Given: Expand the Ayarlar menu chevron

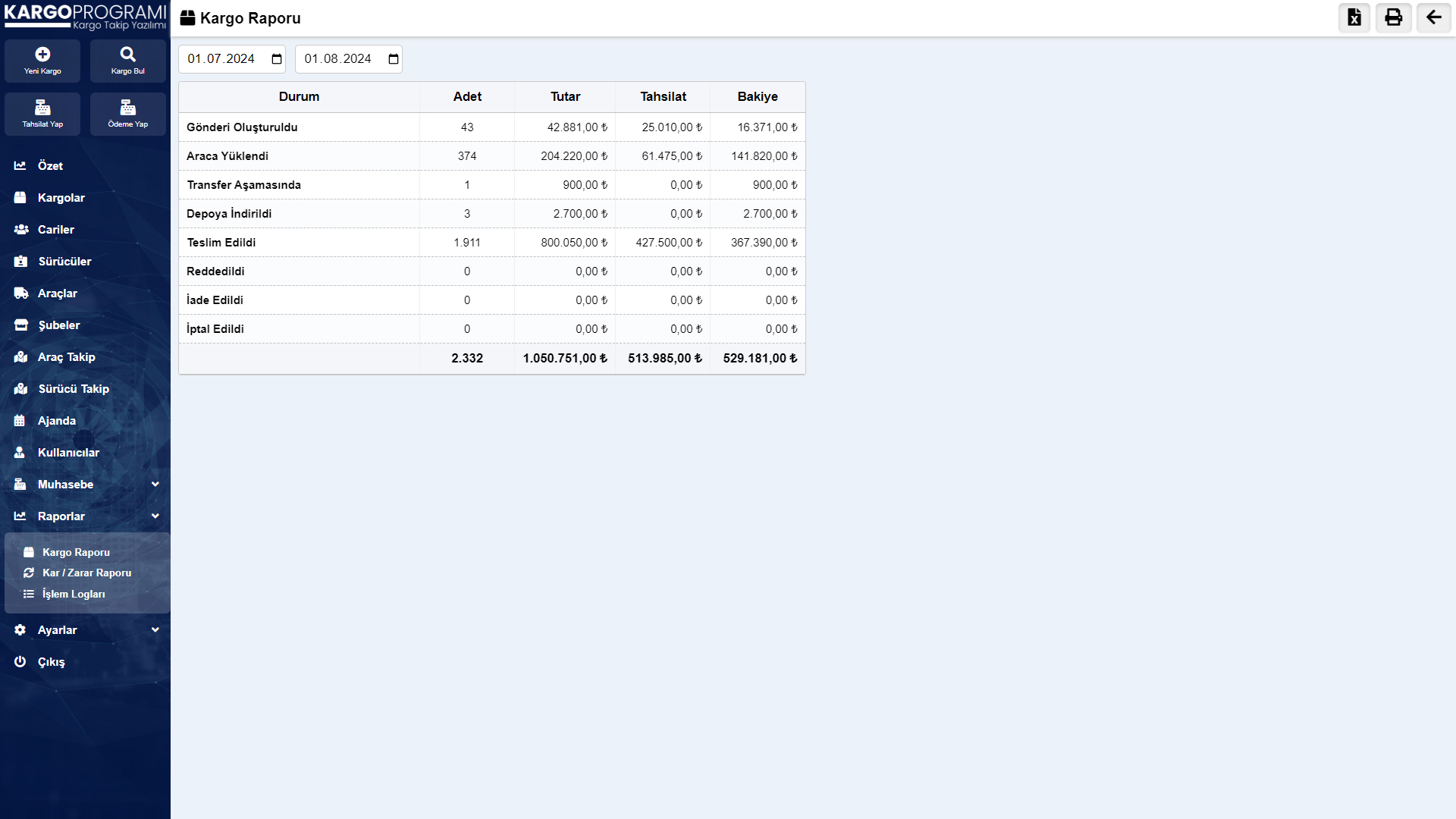Looking at the screenshot, I should (155, 629).
